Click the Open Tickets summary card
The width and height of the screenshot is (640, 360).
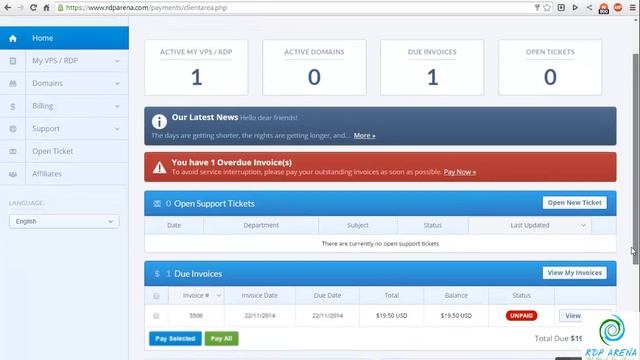[x=550, y=67]
